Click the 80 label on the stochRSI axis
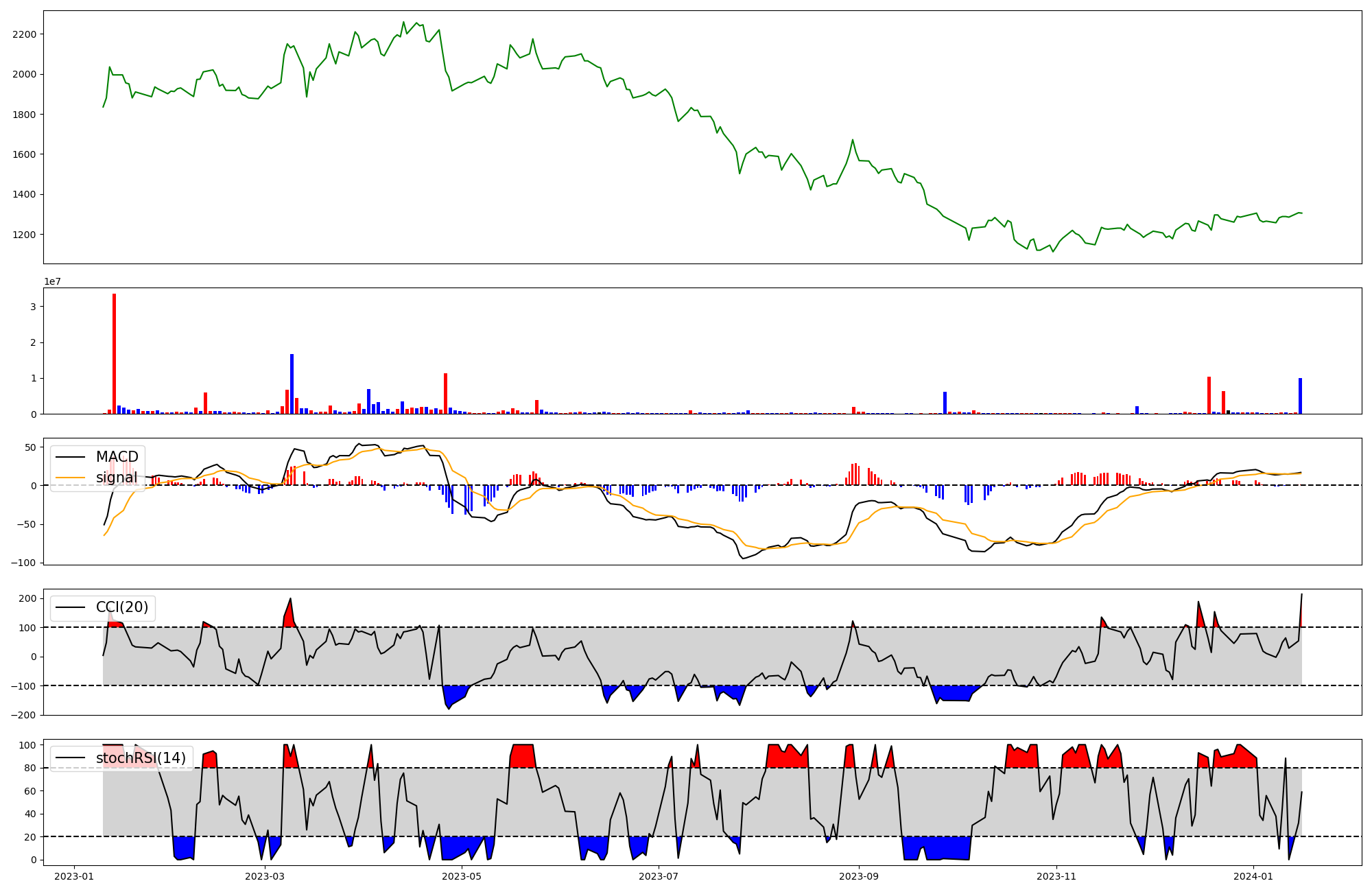This screenshot has width=1372, height=892. pyautogui.click(x=30, y=768)
